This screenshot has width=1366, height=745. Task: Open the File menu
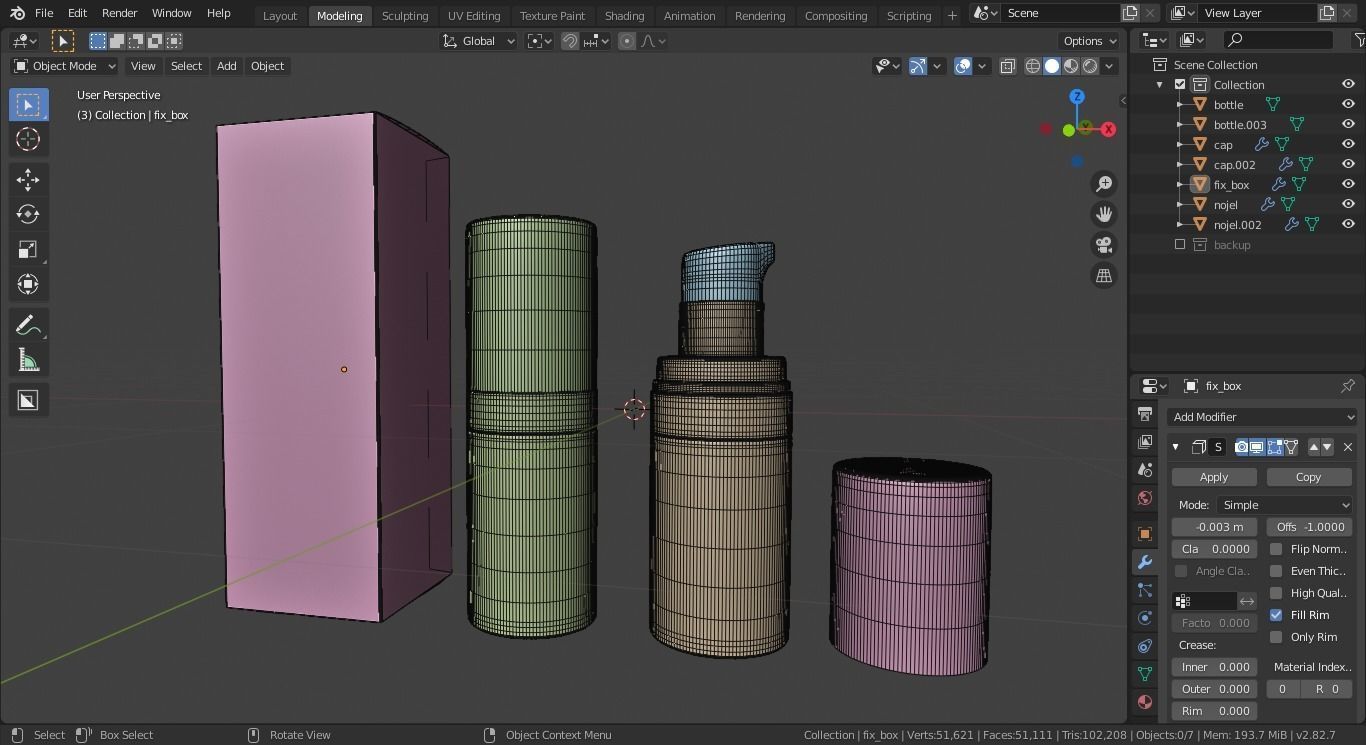pos(44,13)
